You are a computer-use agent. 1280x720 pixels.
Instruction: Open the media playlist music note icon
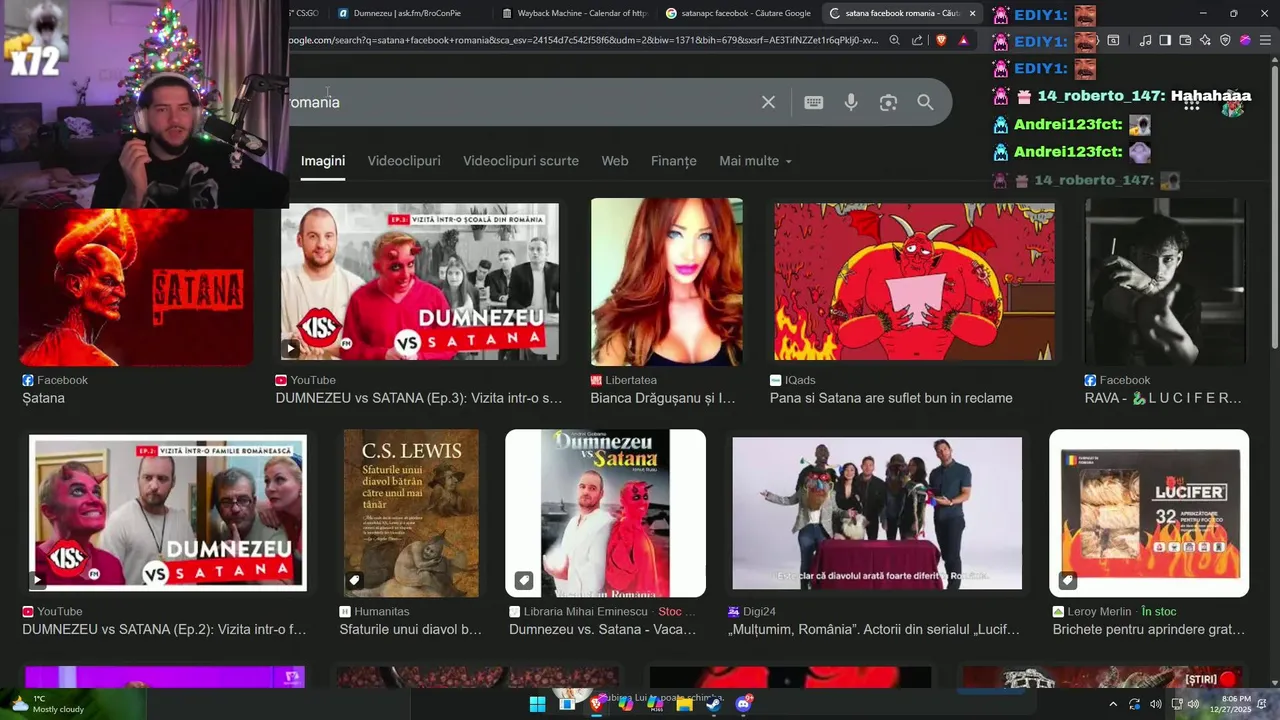(1143, 41)
